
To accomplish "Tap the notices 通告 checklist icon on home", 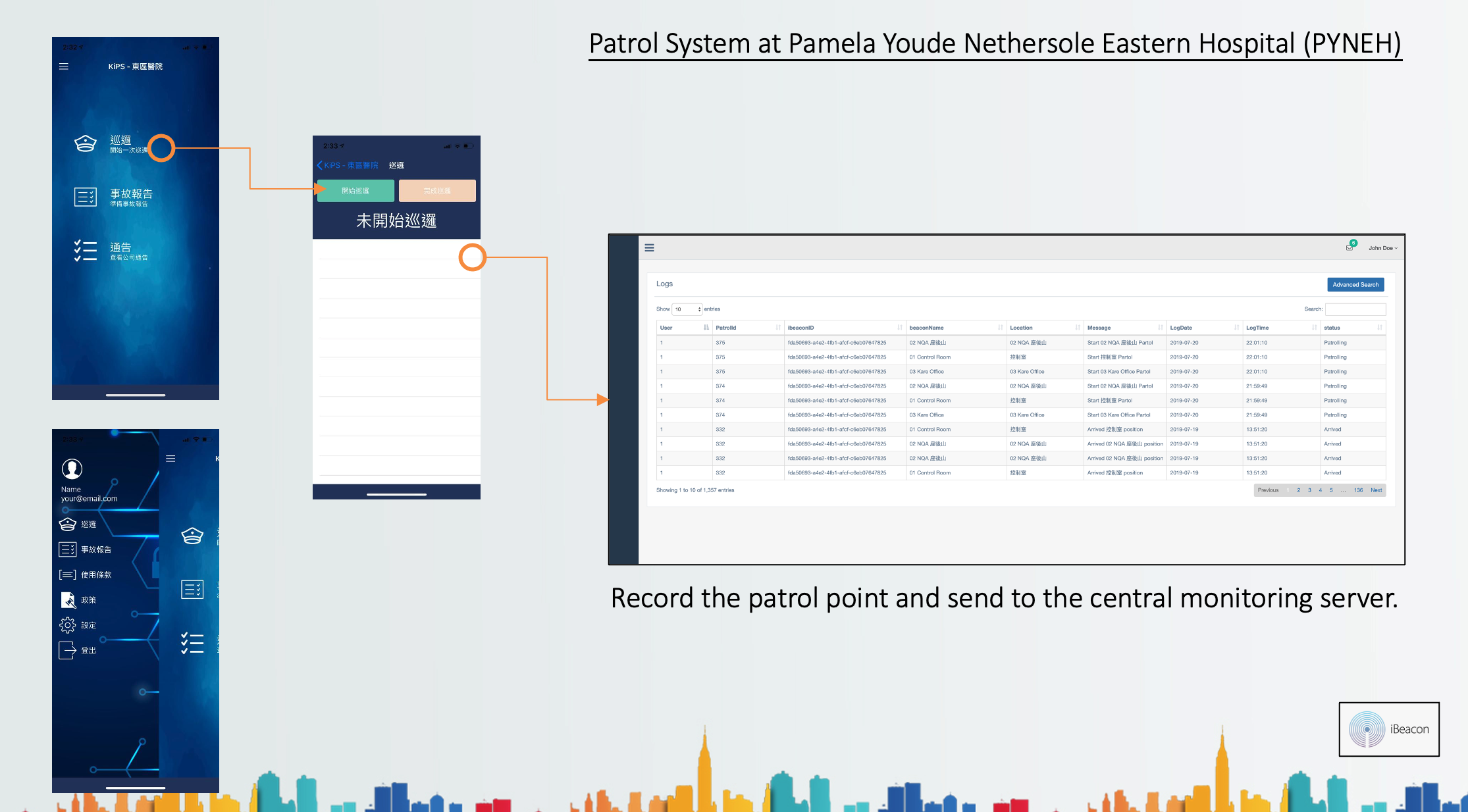I will [x=86, y=251].
